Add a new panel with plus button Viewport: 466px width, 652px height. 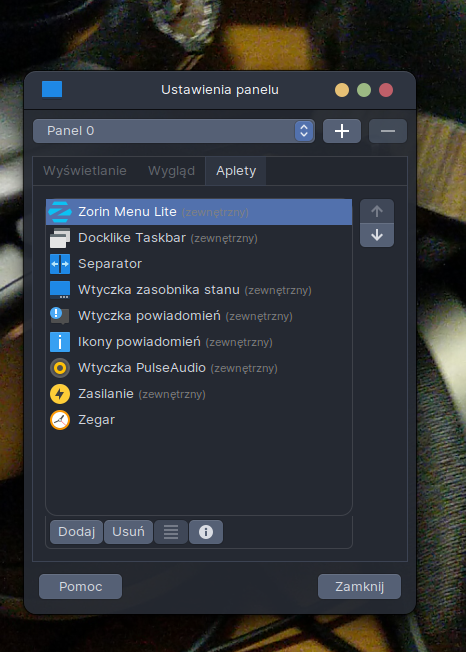point(342,131)
